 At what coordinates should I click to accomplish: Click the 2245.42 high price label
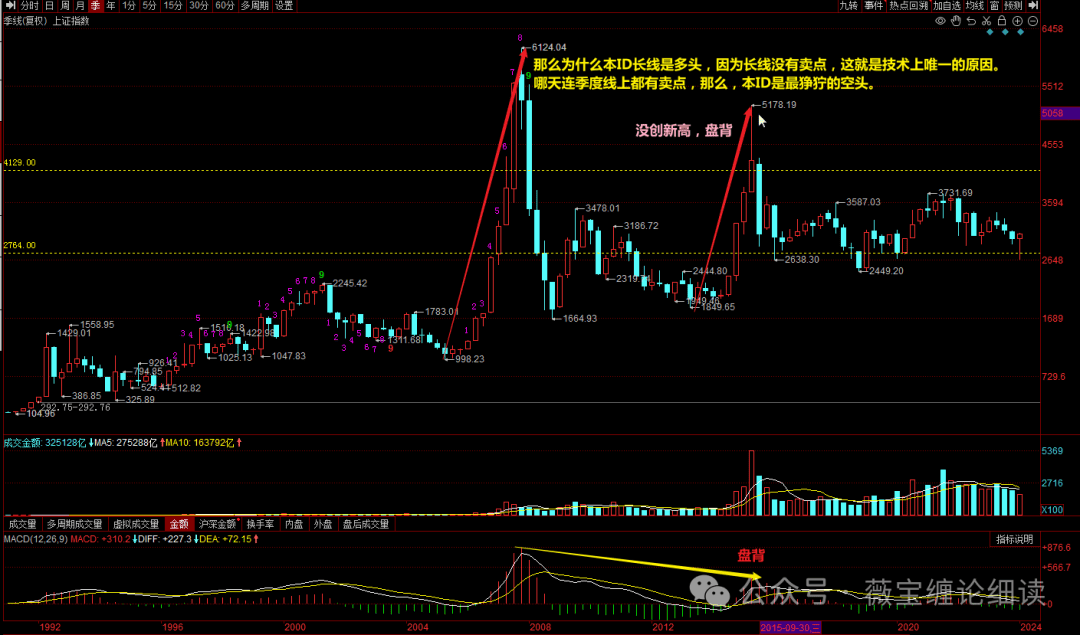(x=350, y=283)
